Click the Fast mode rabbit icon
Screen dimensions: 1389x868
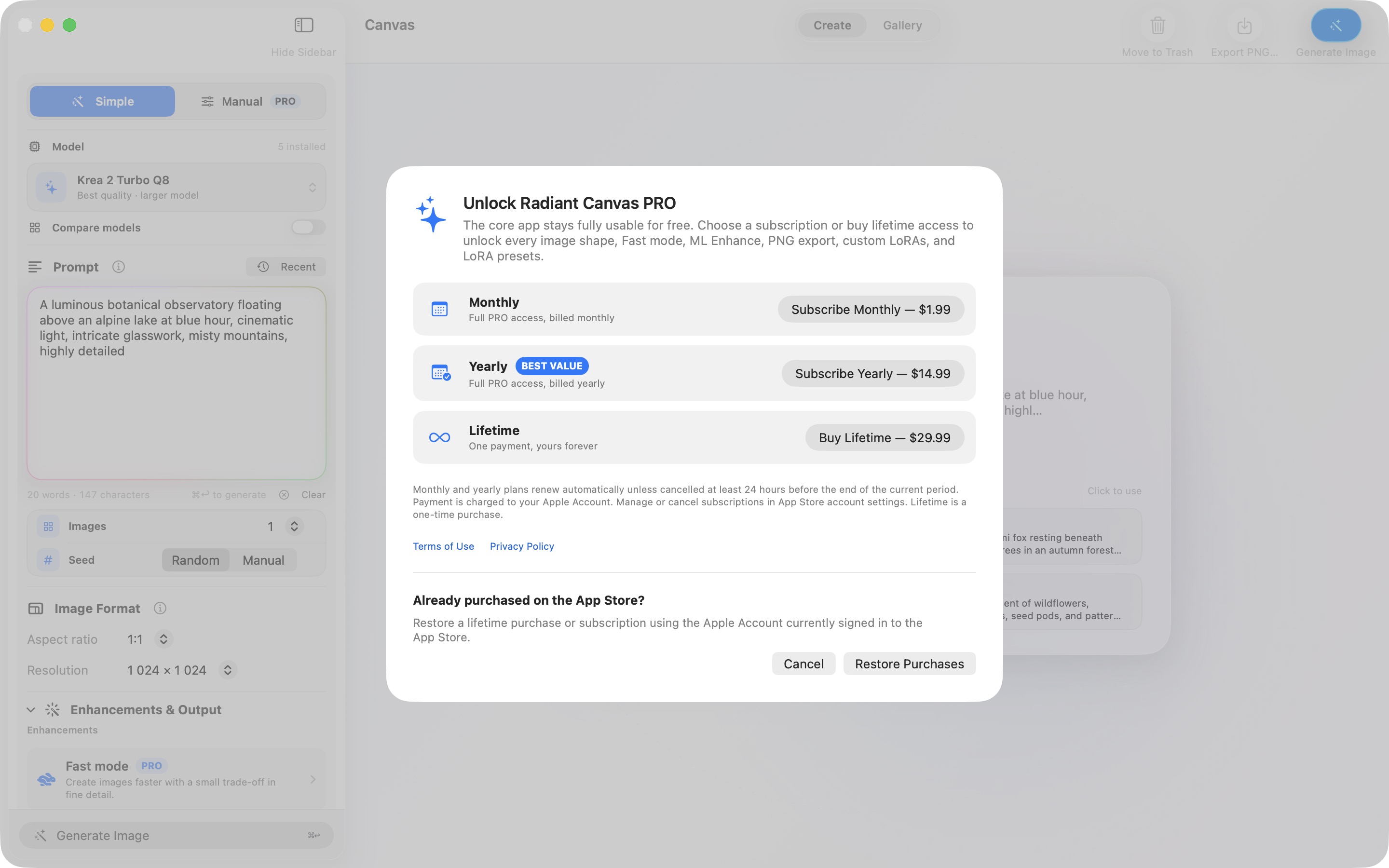(46, 779)
